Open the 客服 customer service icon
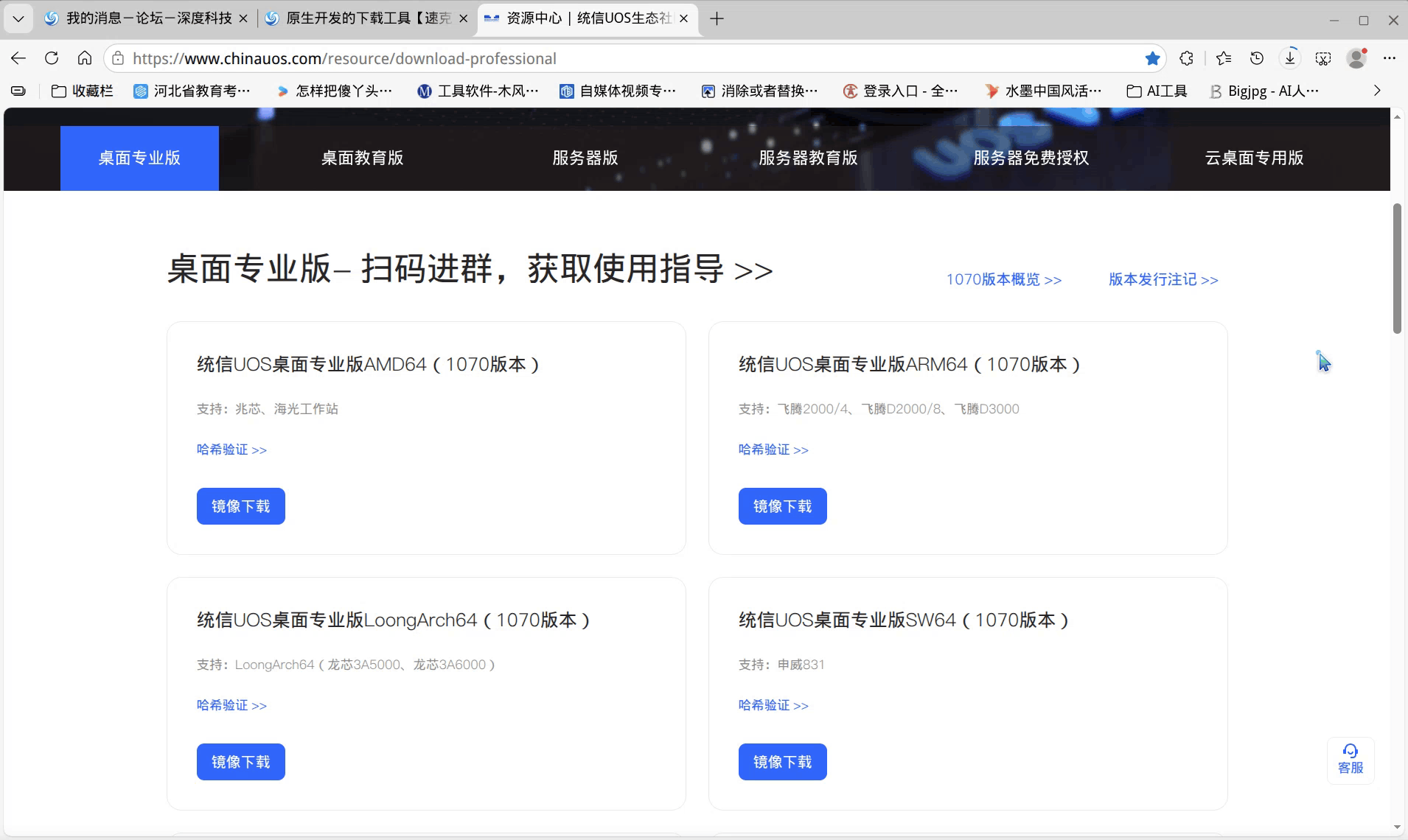 [x=1350, y=760]
